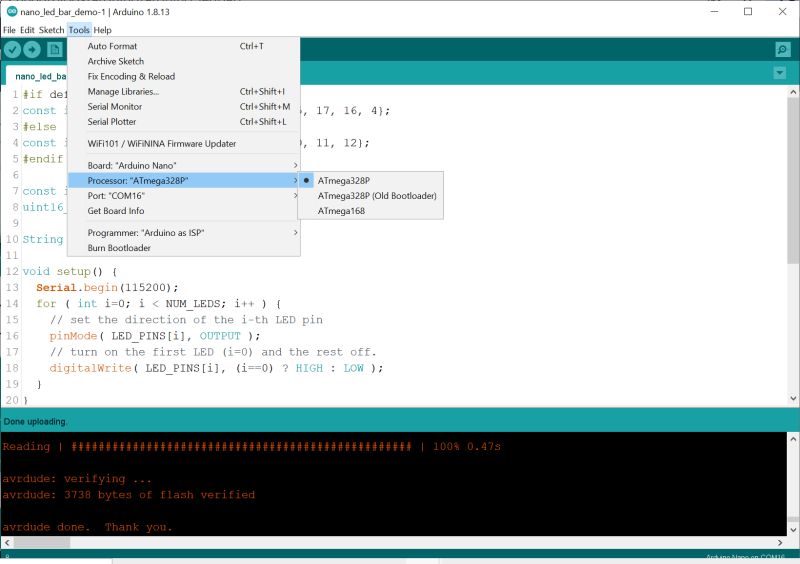Select ATmega328P processor option
The height and width of the screenshot is (564, 800).
pos(371,181)
